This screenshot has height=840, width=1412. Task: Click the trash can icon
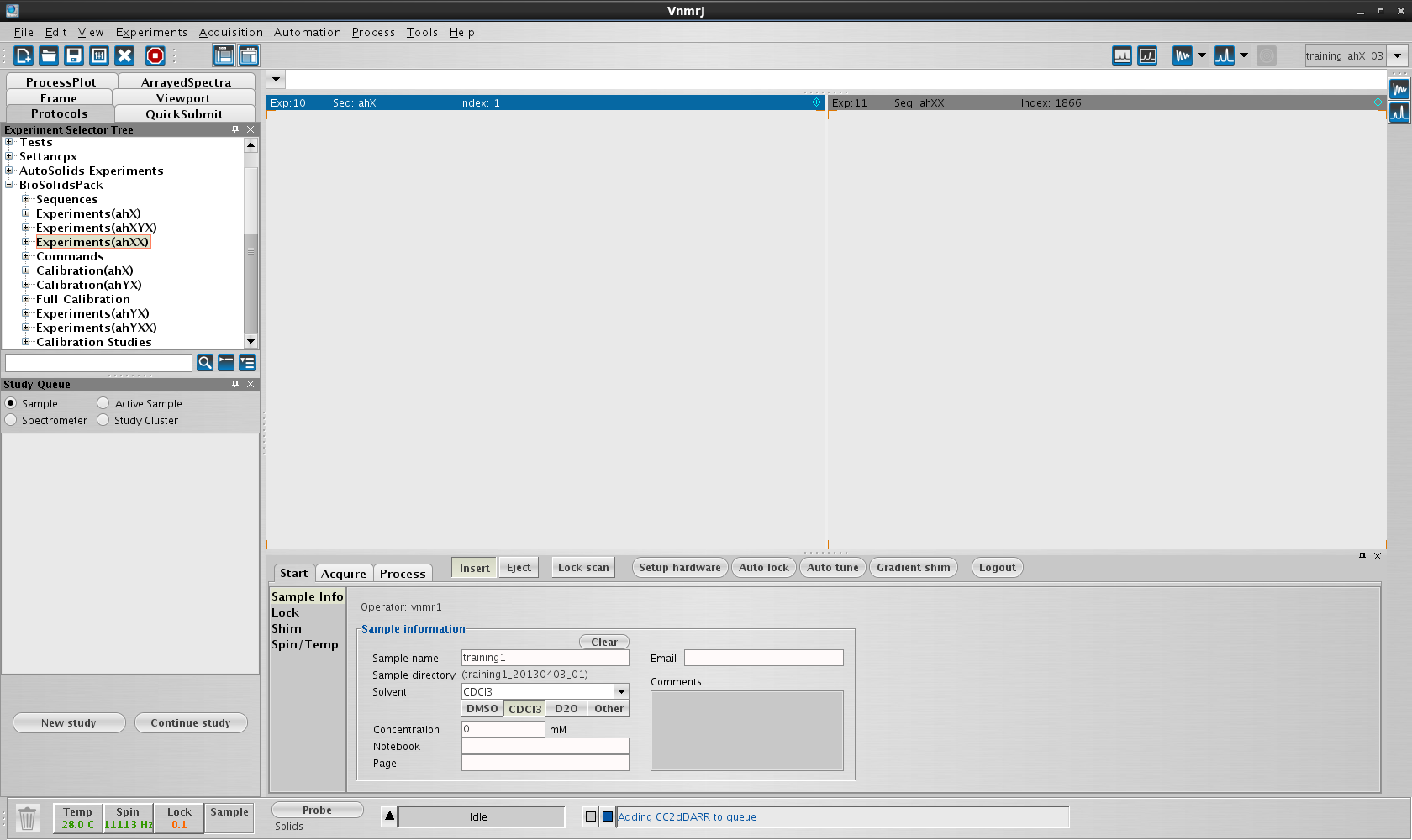27,817
